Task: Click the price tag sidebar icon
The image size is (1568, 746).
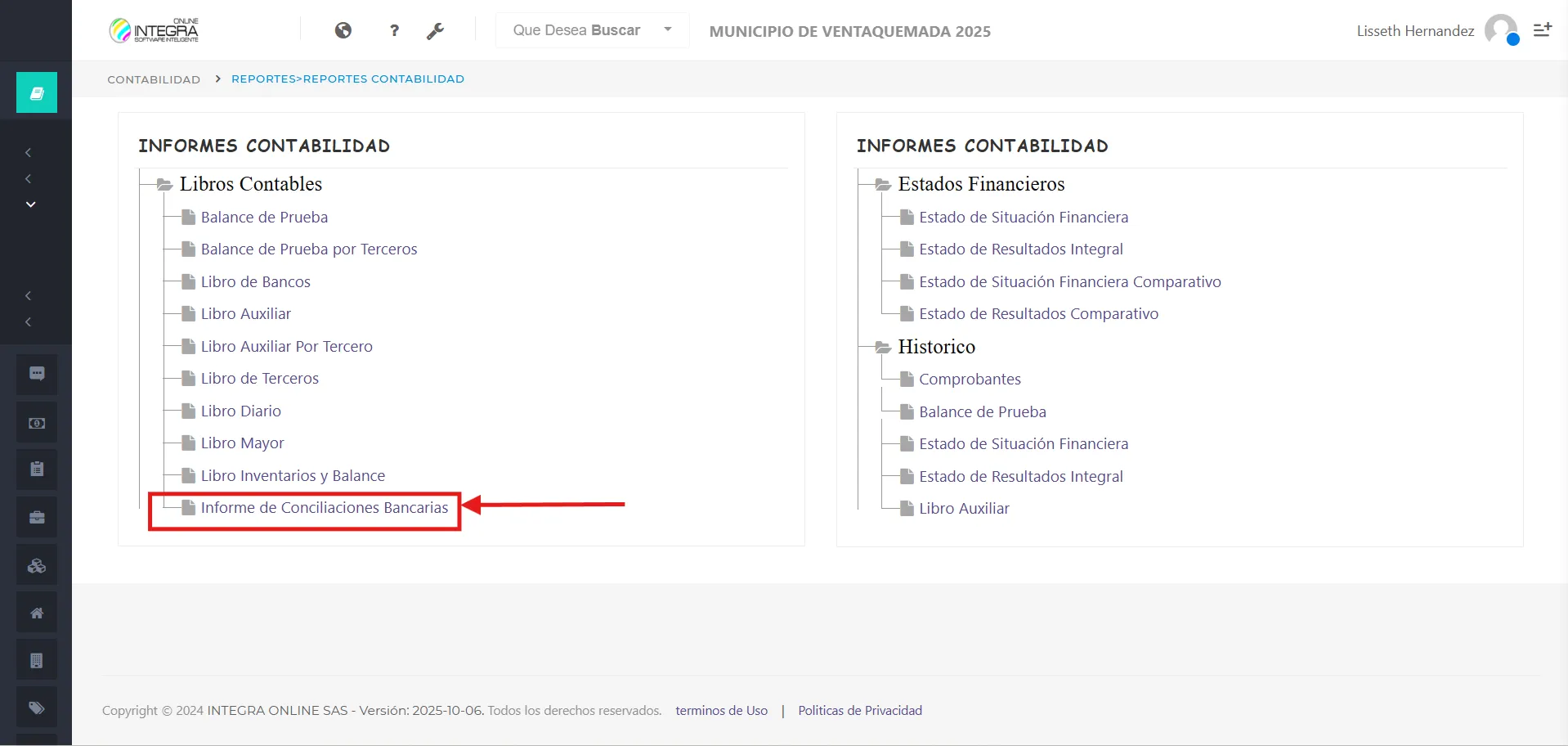Action: click(37, 708)
